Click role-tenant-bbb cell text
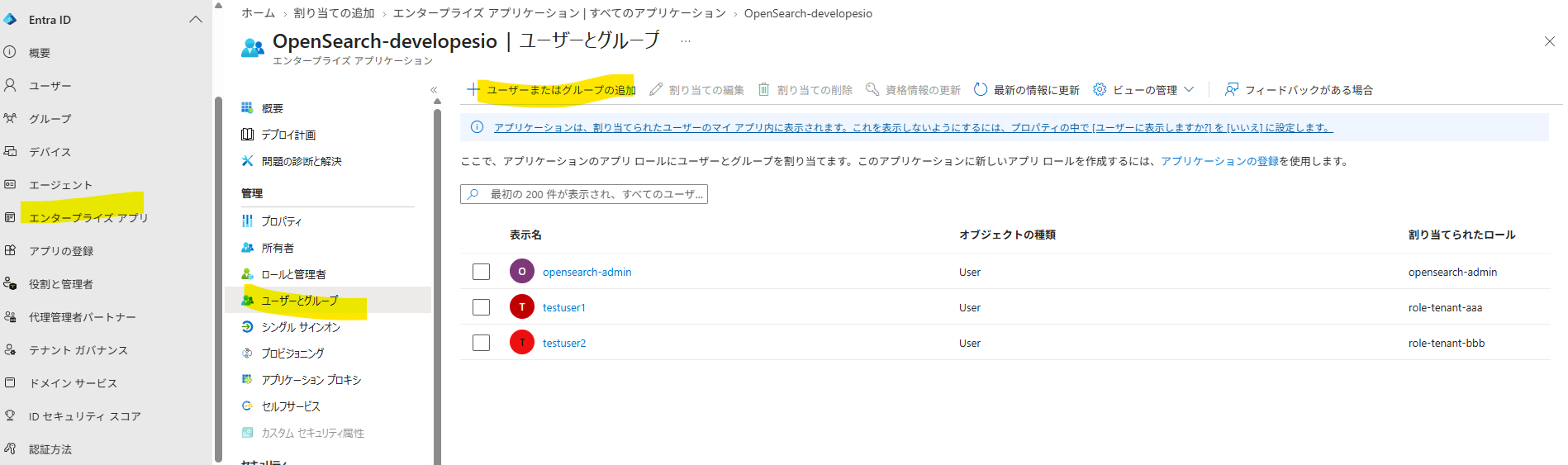1568x465 pixels. pos(1446,343)
